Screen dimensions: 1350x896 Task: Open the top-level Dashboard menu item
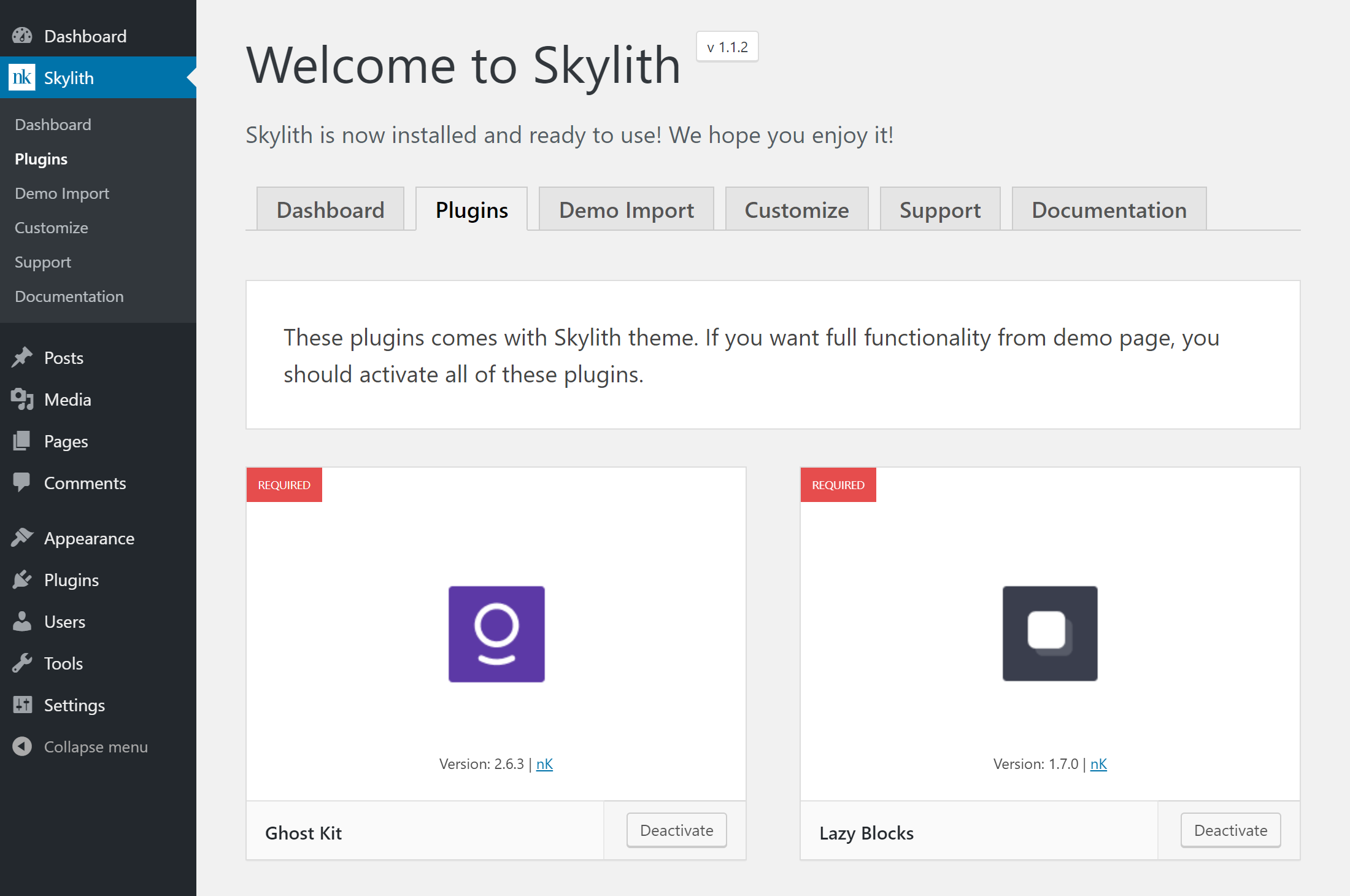(x=98, y=36)
